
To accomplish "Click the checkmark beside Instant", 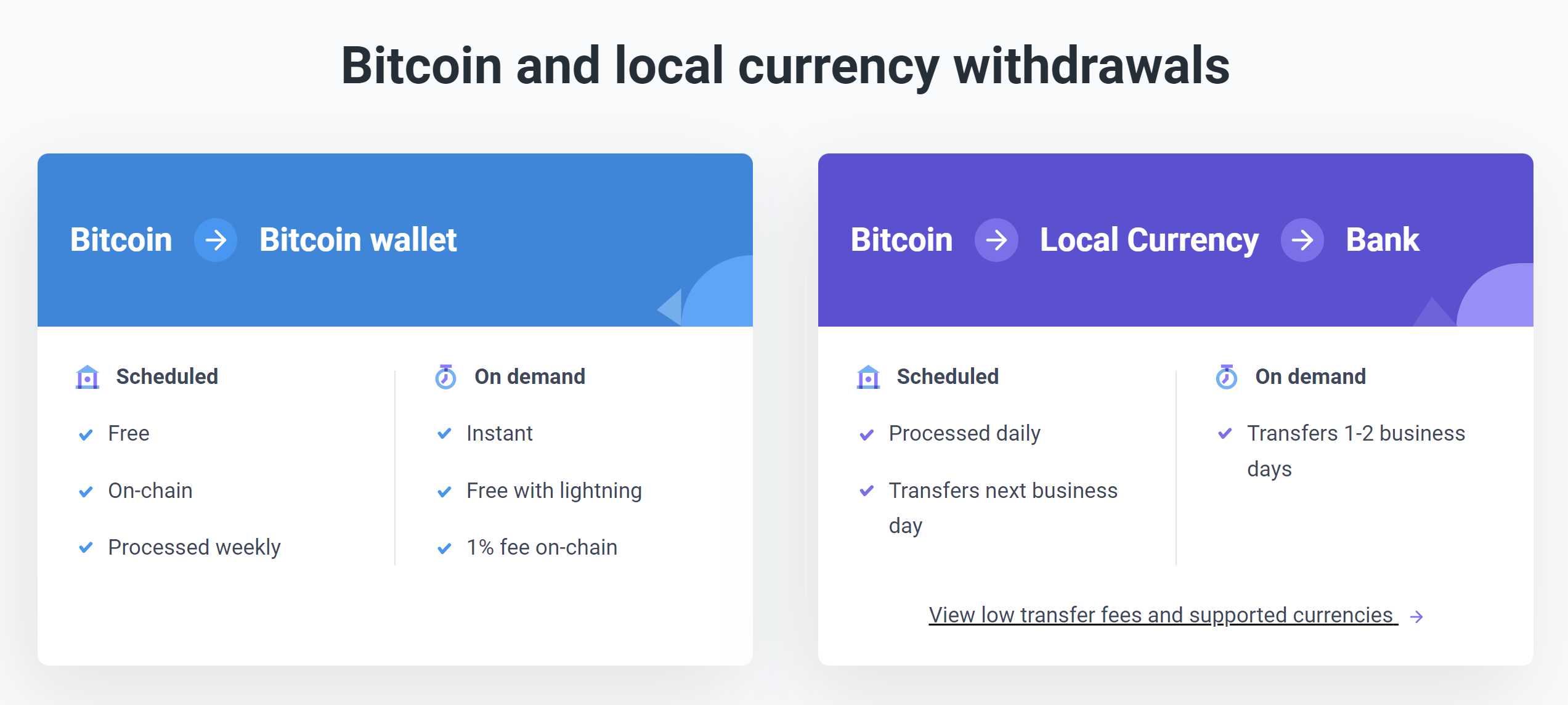I will point(444,434).
